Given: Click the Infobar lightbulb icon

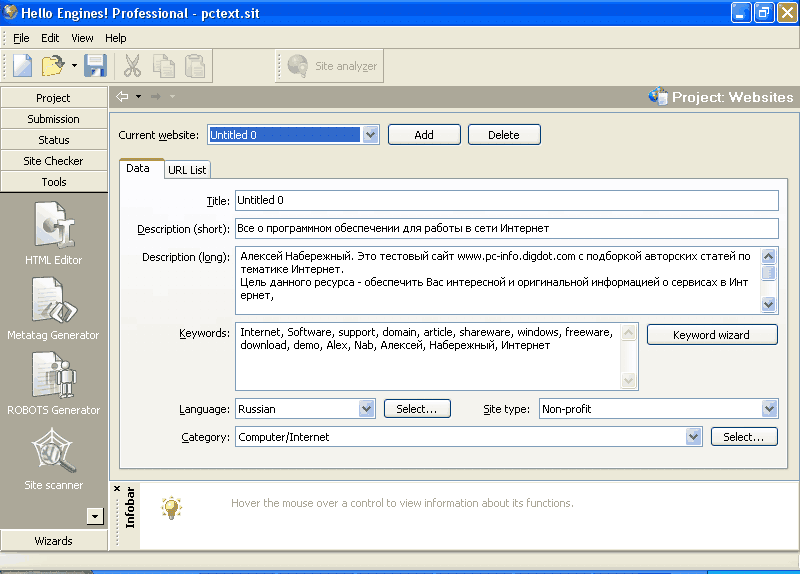Looking at the screenshot, I should [171, 508].
